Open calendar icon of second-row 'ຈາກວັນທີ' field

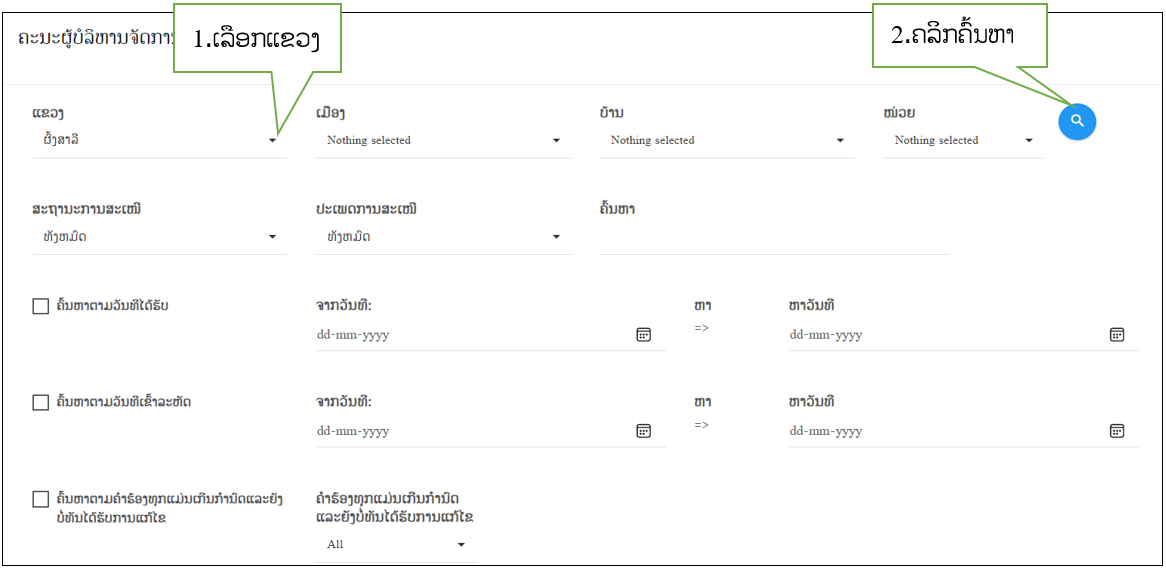point(644,431)
